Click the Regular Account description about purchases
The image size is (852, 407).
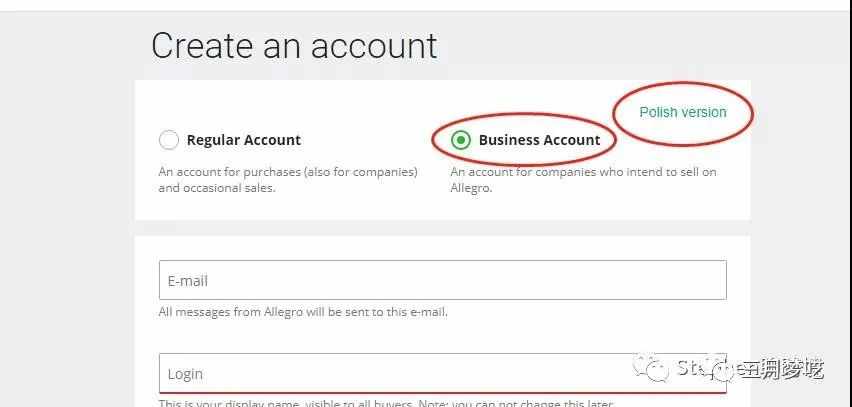(287, 172)
